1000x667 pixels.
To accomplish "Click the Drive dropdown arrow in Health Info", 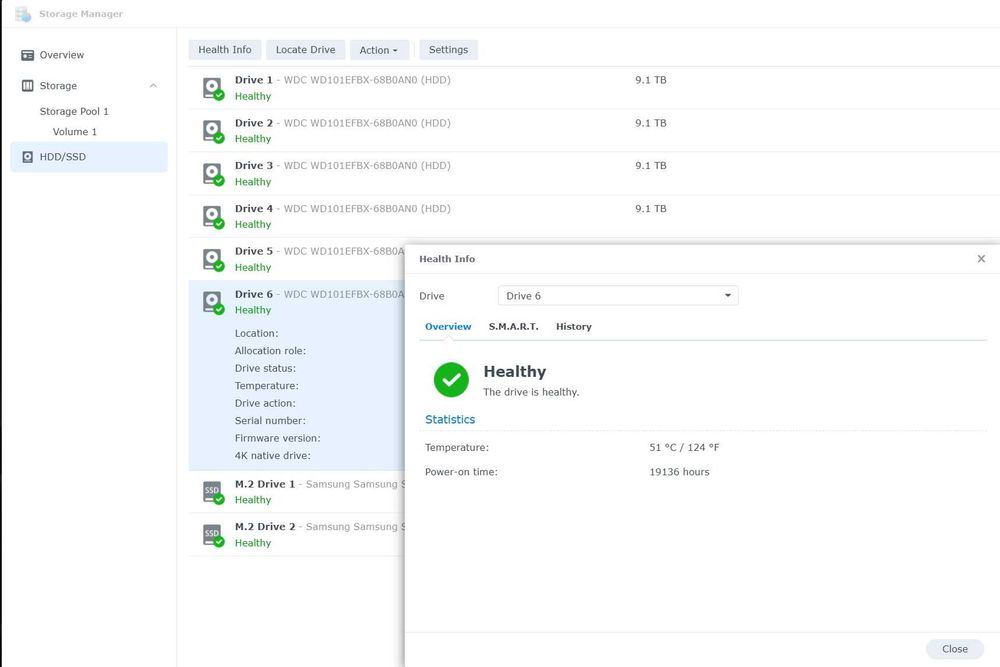I will click(728, 296).
